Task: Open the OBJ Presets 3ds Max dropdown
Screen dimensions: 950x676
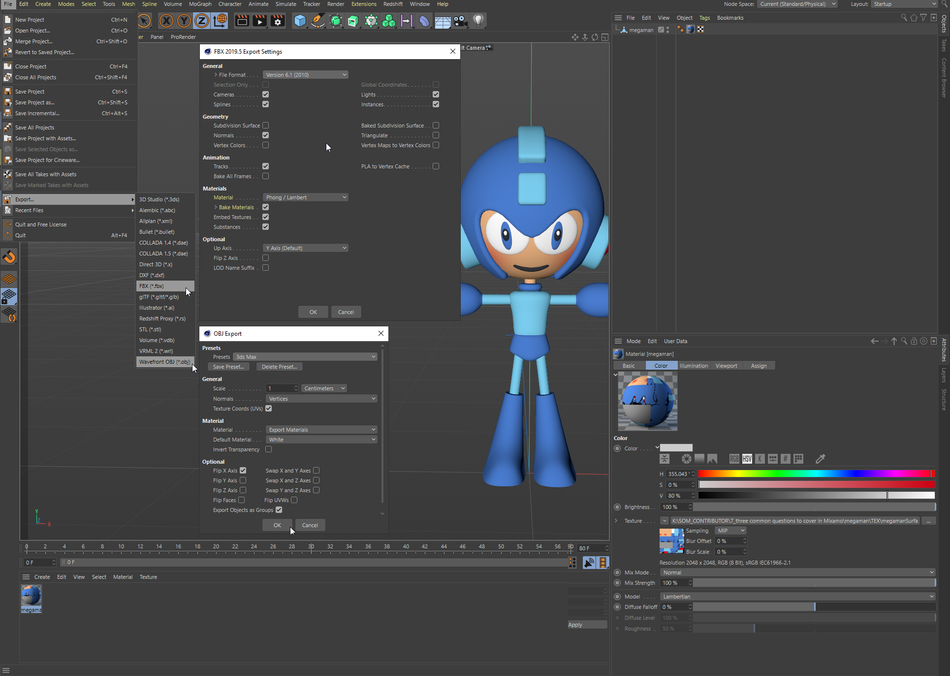Action: tap(305, 357)
